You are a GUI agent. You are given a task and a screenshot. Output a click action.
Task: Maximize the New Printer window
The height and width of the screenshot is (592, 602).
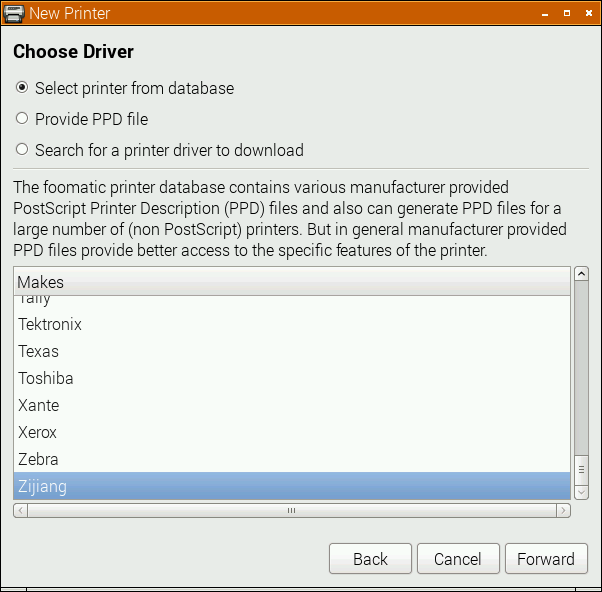click(566, 13)
